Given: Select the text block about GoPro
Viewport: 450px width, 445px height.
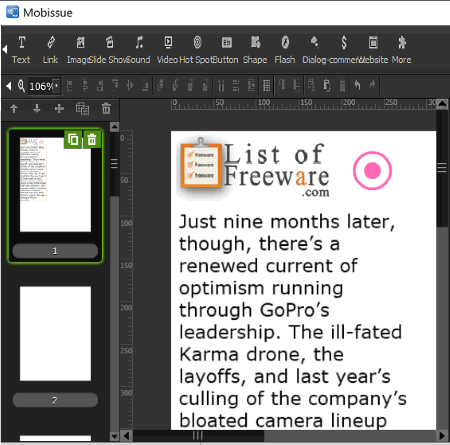Looking at the screenshot, I should point(293,321).
